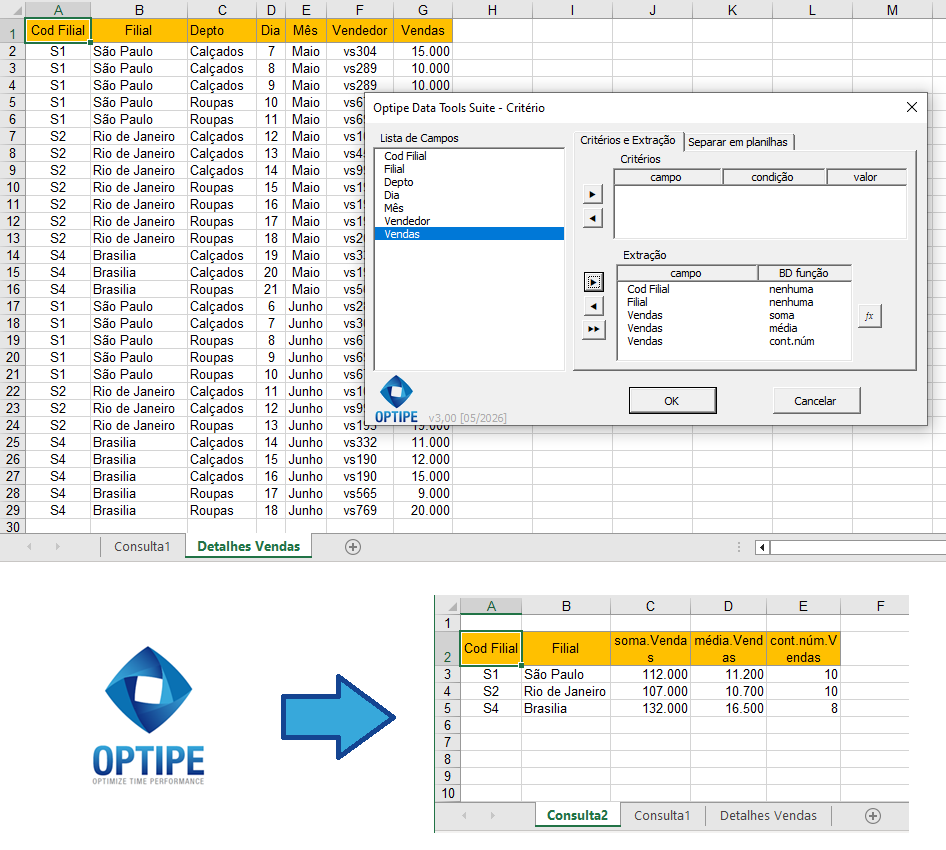The width and height of the screenshot is (946, 850).
Task: Select Cod Filial row in Extração list
Action: coord(734,290)
